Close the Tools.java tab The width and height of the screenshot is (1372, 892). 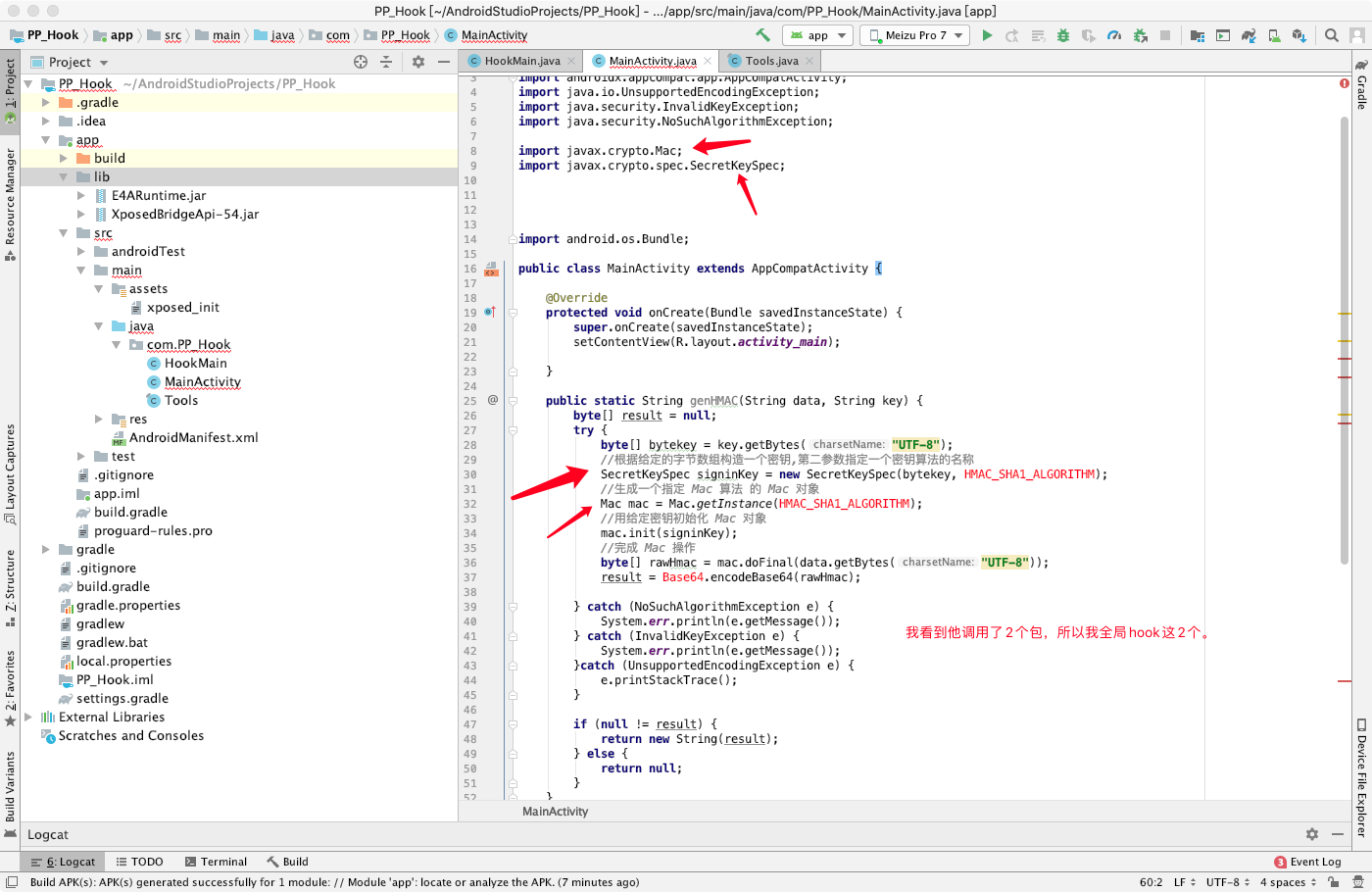point(809,61)
